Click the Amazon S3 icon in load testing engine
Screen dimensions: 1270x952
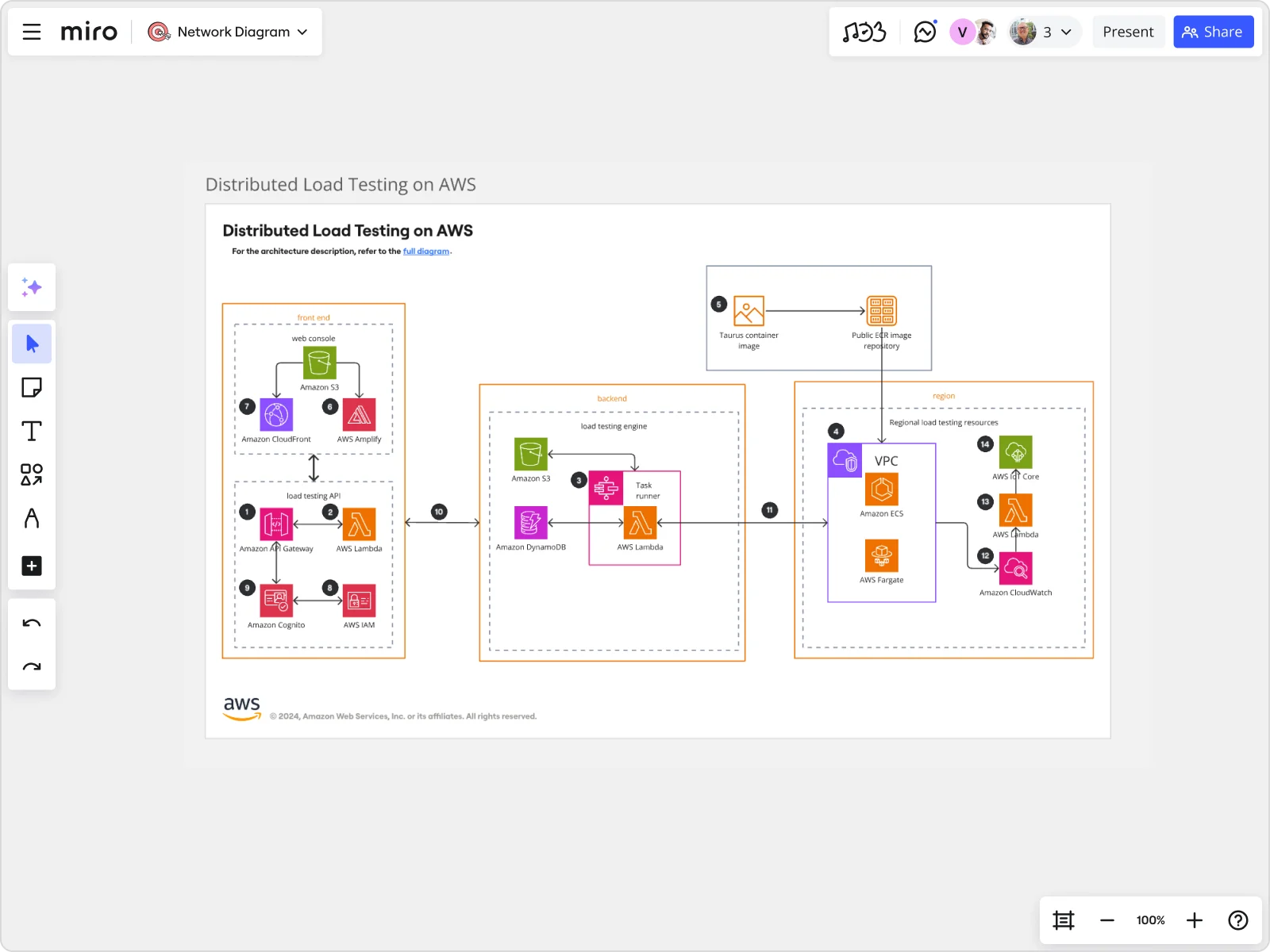531,454
